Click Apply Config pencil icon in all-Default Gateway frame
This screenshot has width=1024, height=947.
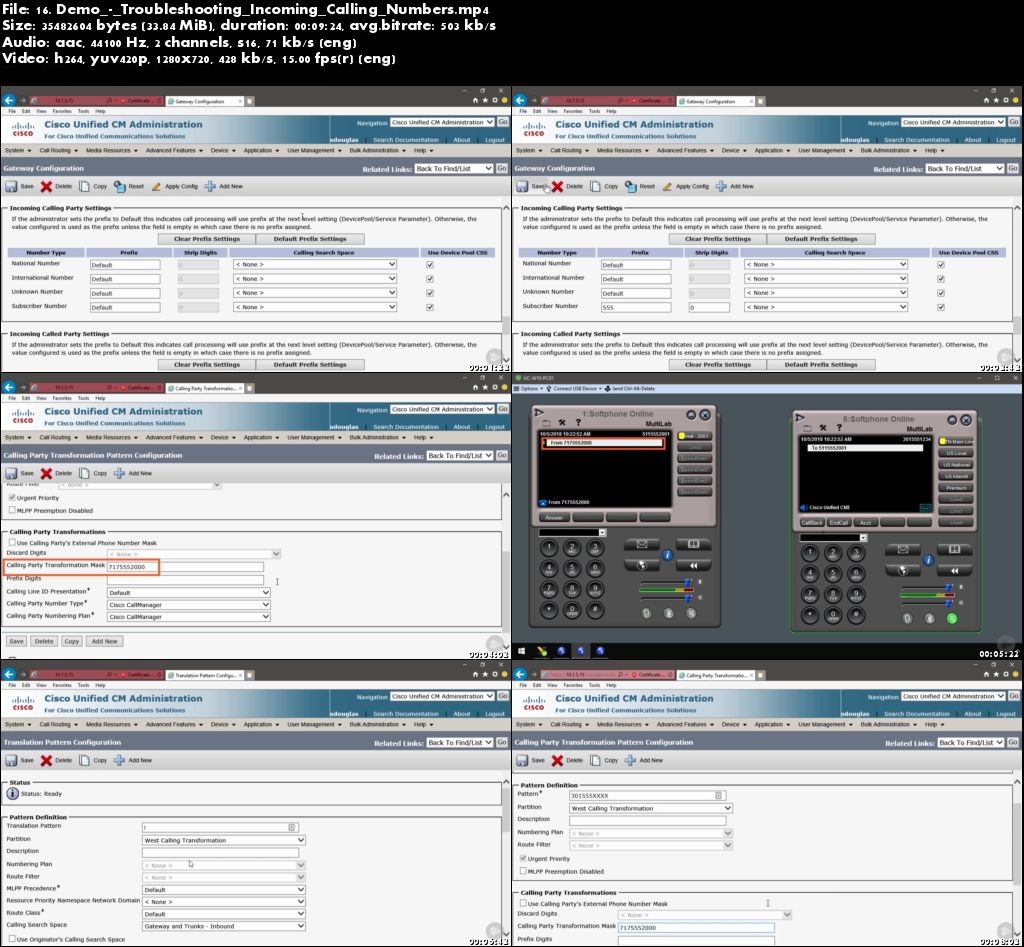click(x=156, y=186)
